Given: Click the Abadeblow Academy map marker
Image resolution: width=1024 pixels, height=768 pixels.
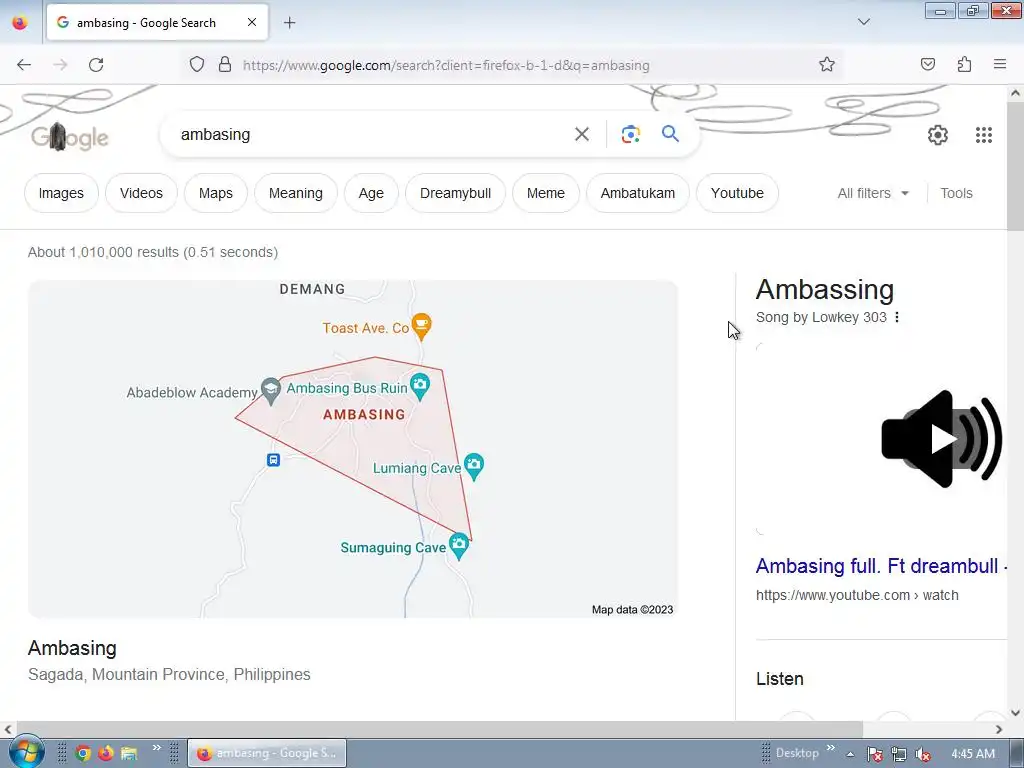Looking at the screenshot, I should 270,391.
